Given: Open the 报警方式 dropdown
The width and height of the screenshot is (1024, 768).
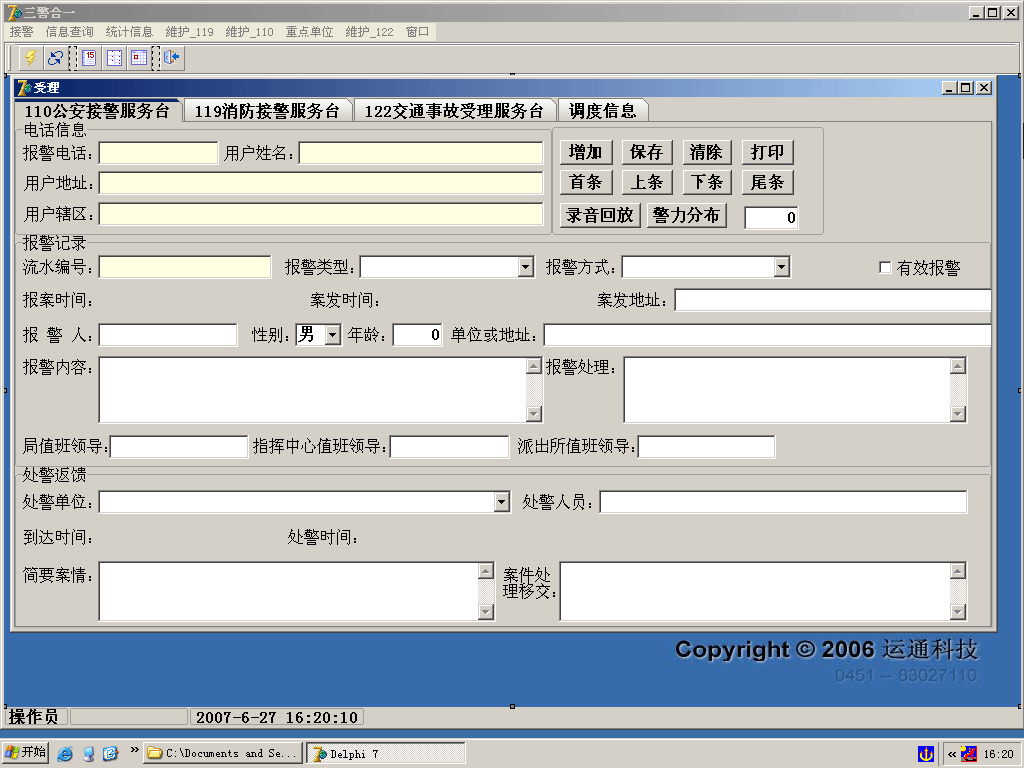Looking at the screenshot, I should pos(782,266).
